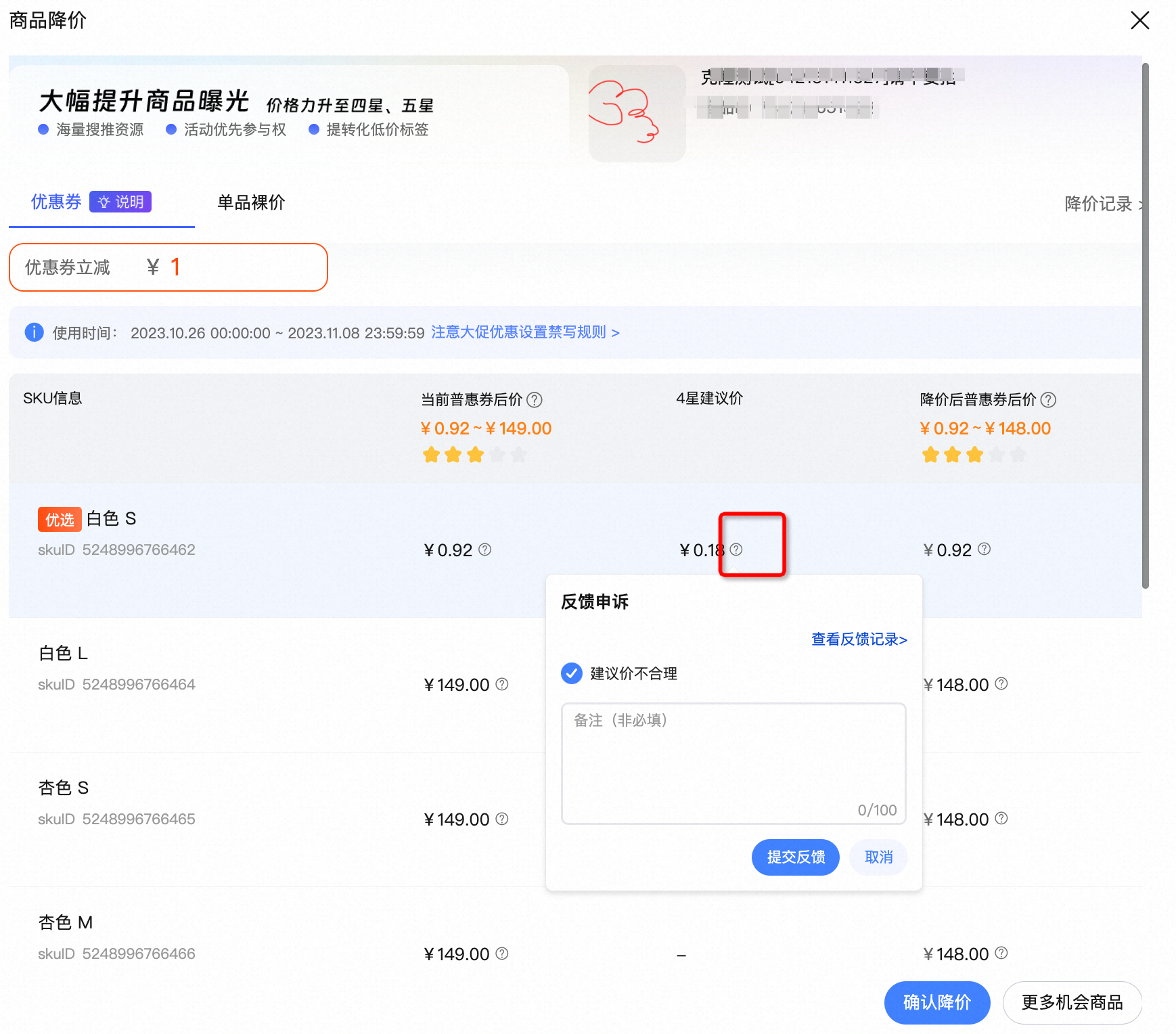This screenshot has width=1176, height=1034.
Task: Click the 白色 L SKU name
Action: [x=63, y=653]
